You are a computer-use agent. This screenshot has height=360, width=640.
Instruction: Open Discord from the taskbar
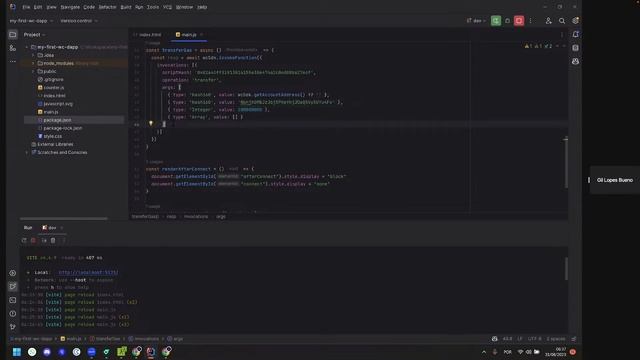coord(47,352)
